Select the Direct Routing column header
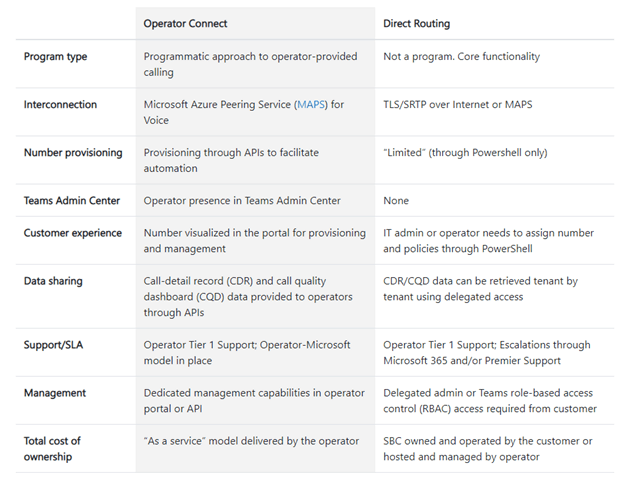The width and height of the screenshot is (628, 480). pos(417,24)
